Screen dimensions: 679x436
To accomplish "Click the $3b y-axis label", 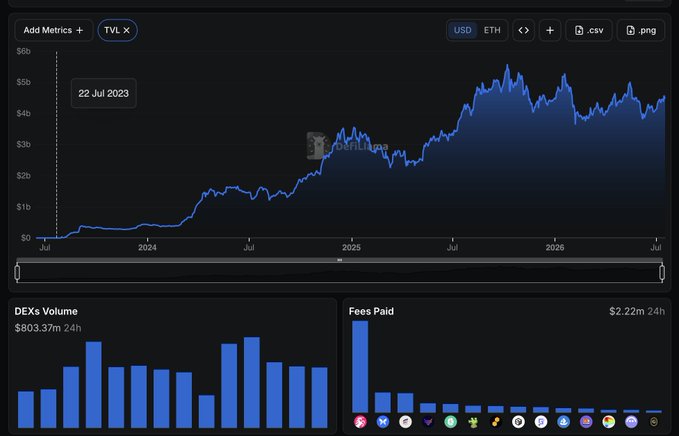I will tap(23, 144).
